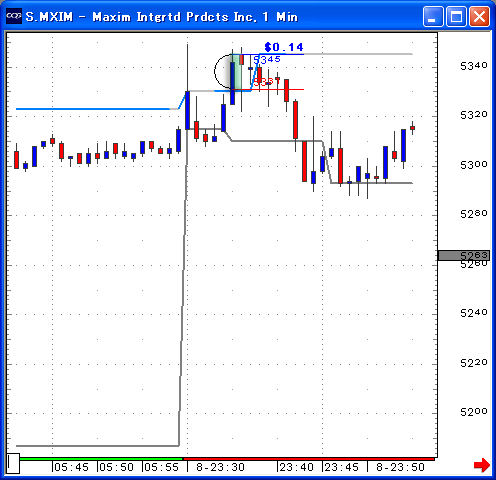Minimize the S.MXIM chart window
496x480 pixels.
[x=433, y=16]
